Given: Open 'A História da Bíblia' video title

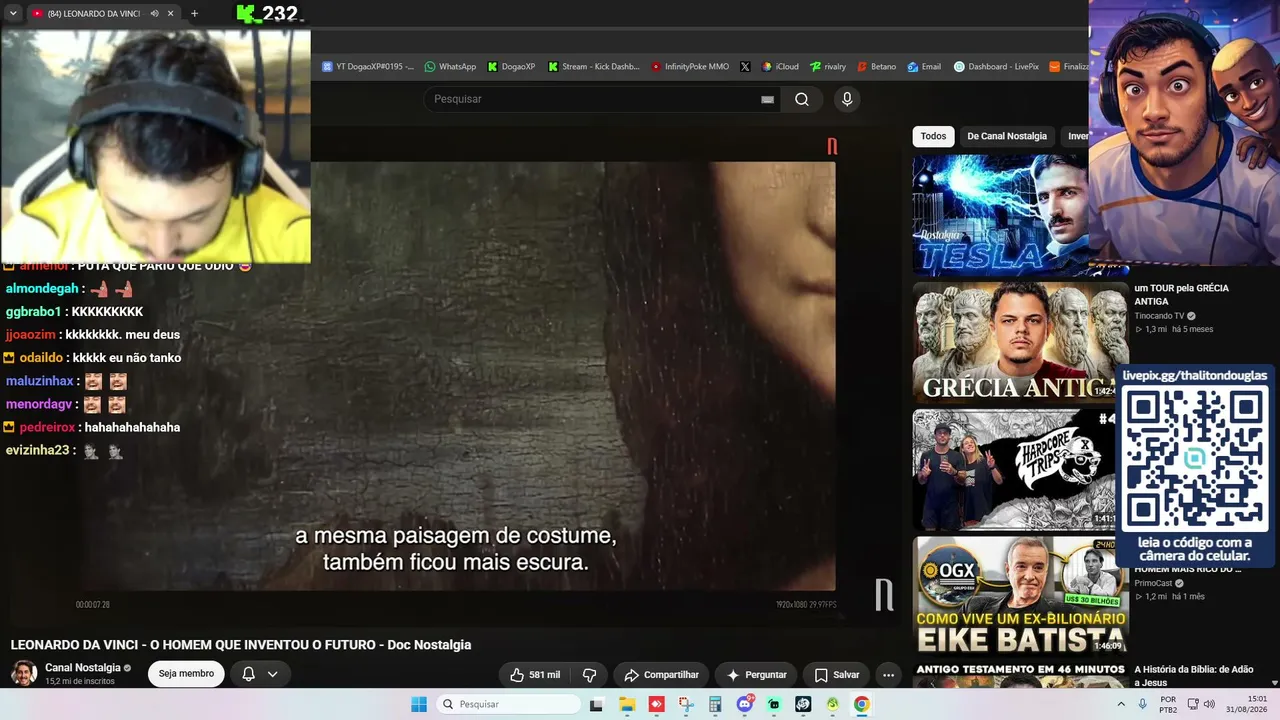Looking at the screenshot, I should pos(1195,676).
